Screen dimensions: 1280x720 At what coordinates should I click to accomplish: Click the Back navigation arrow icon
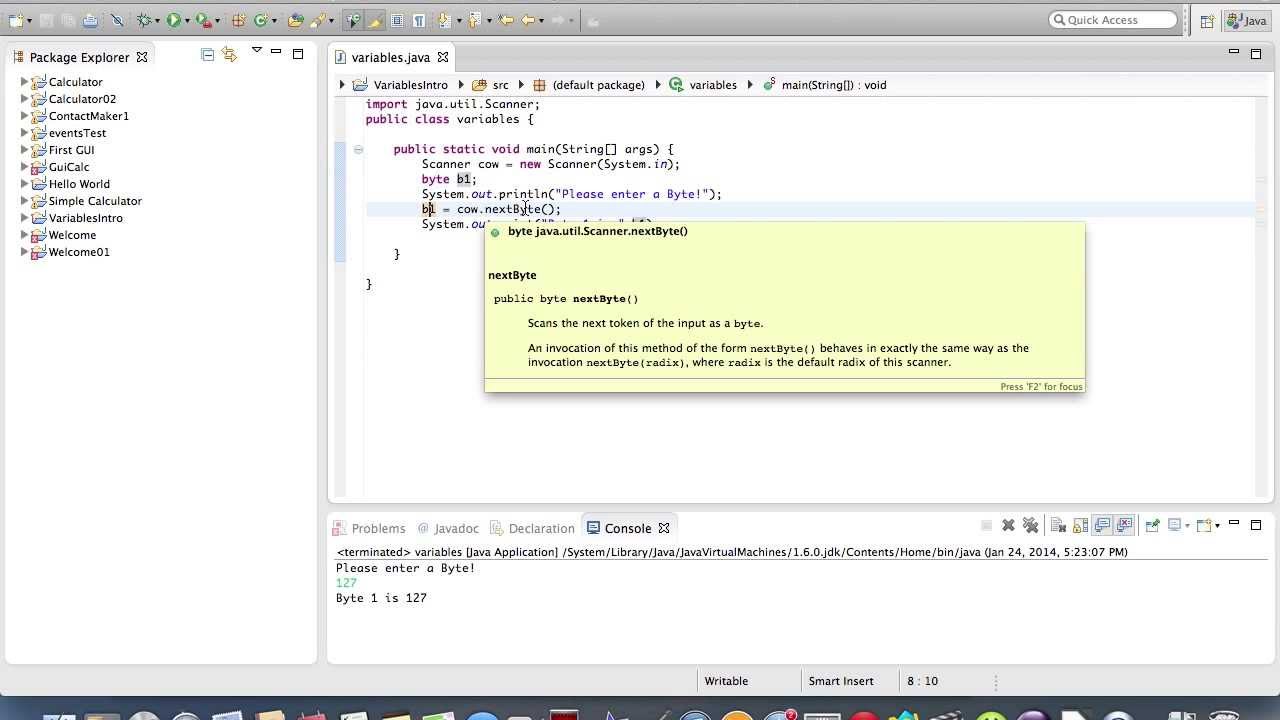(x=528, y=20)
